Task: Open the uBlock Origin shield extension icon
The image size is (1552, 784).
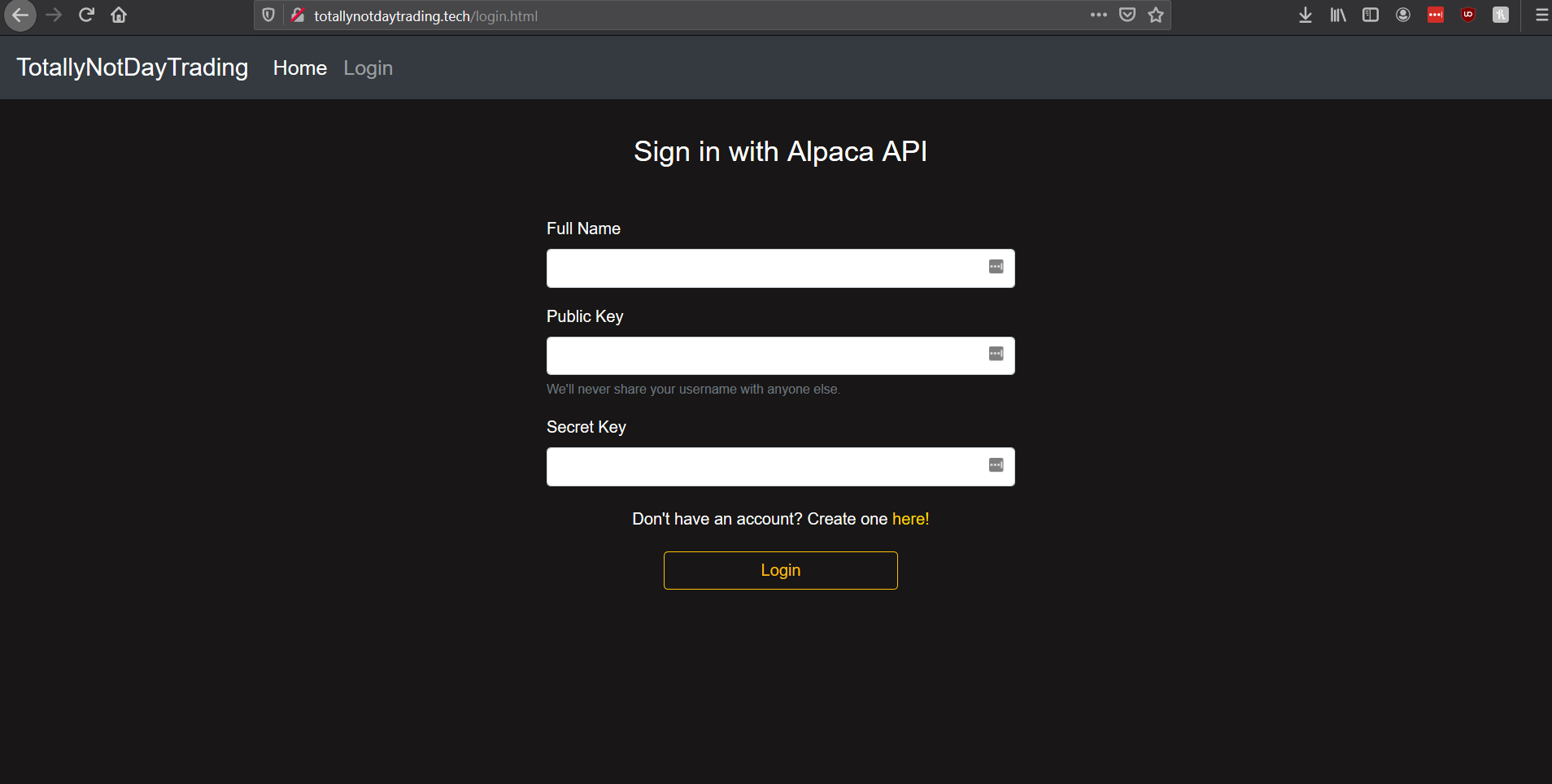Action: [1468, 15]
